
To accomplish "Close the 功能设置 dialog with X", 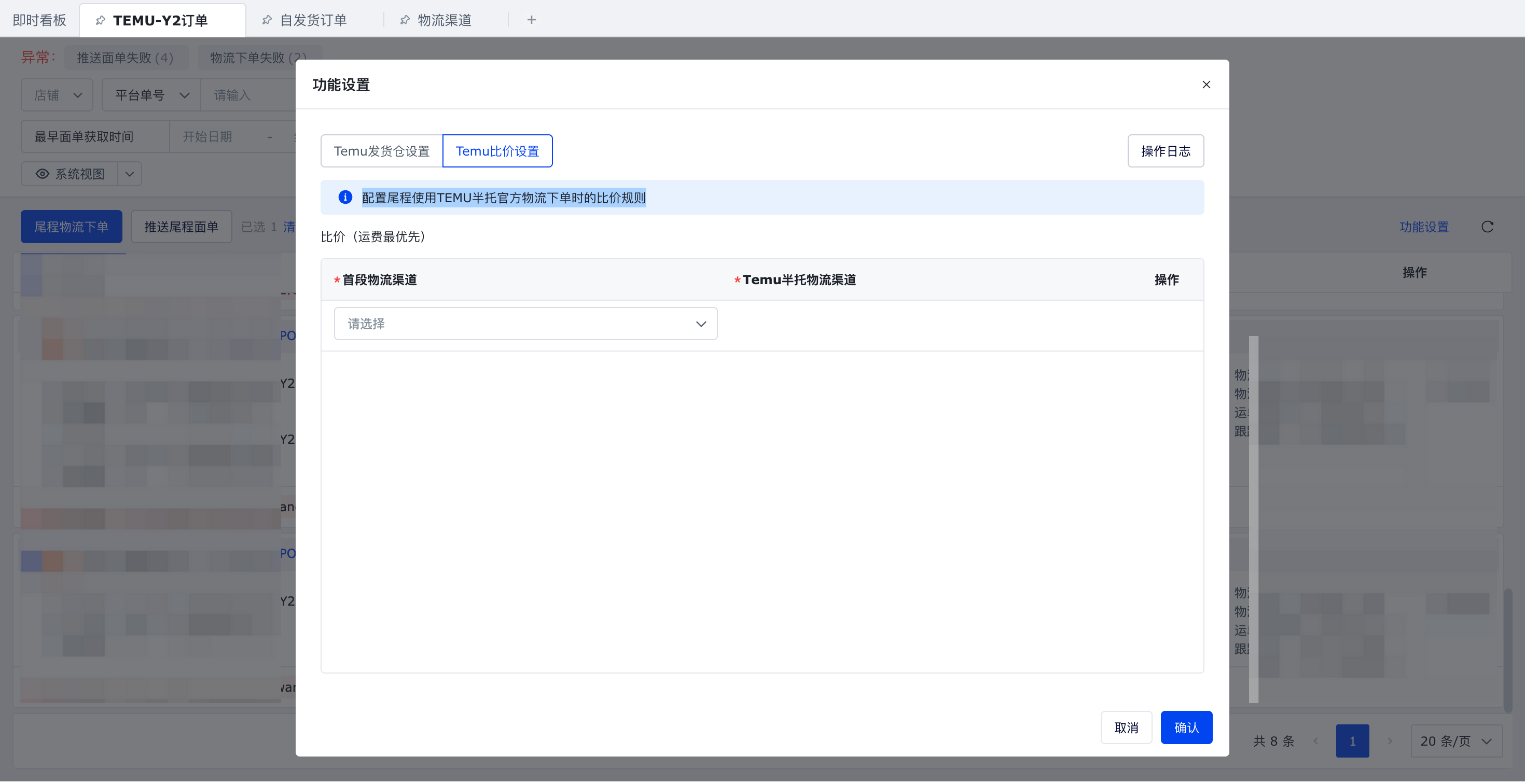I will [1206, 85].
